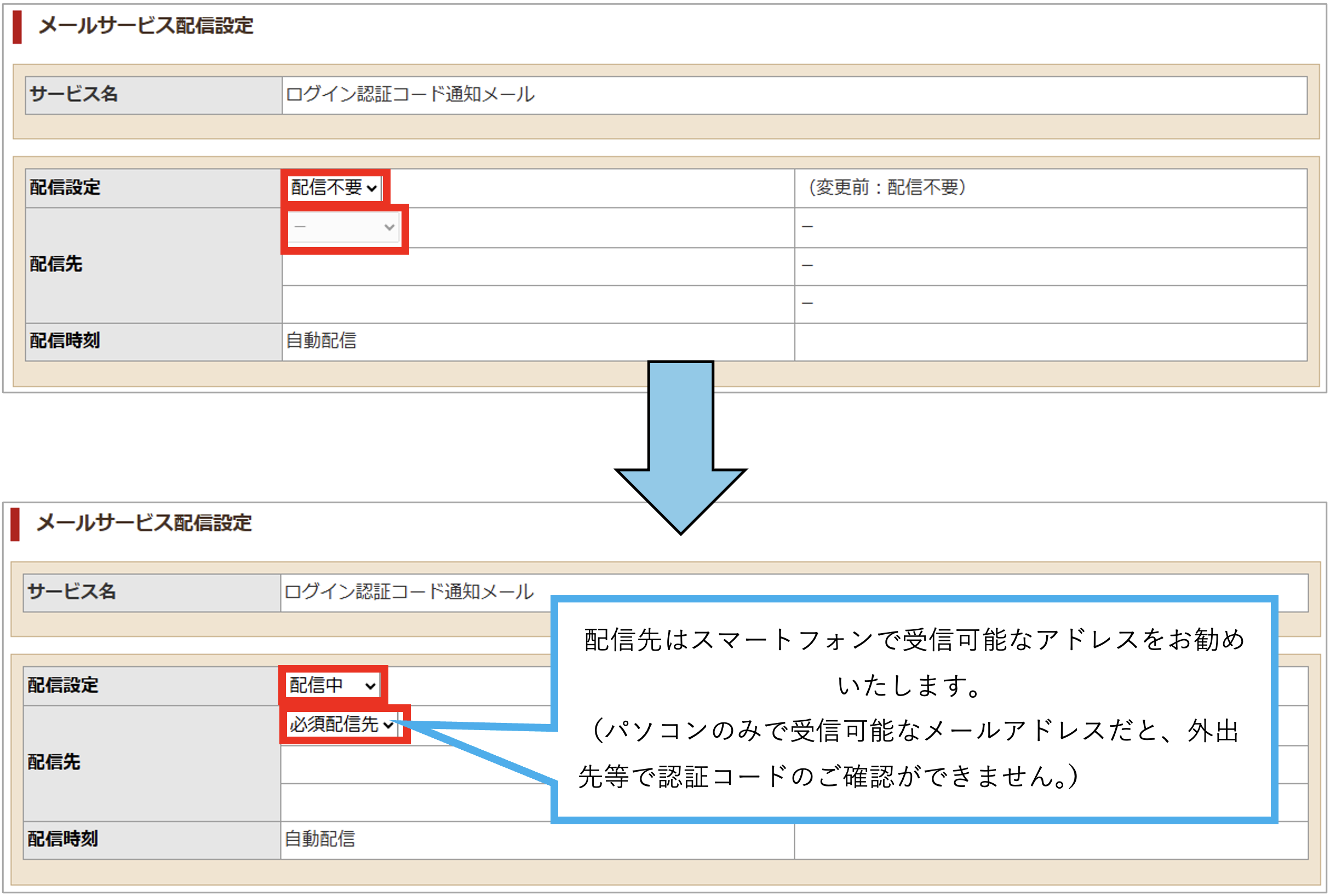This screenshot has width=1330, height=896.
Task: Click 自動配信 in the upper form
Action: [x=321, y=341]
